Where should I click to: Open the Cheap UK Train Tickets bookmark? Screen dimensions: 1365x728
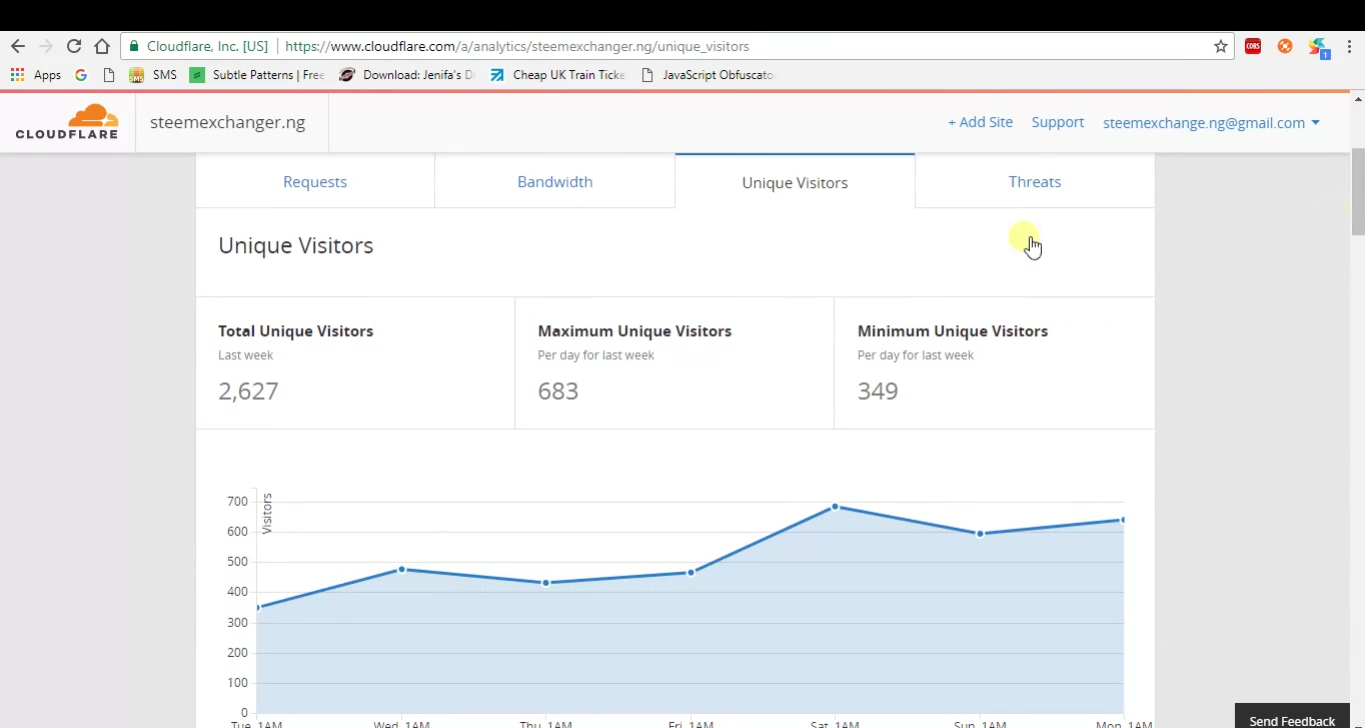pos(557,75)
